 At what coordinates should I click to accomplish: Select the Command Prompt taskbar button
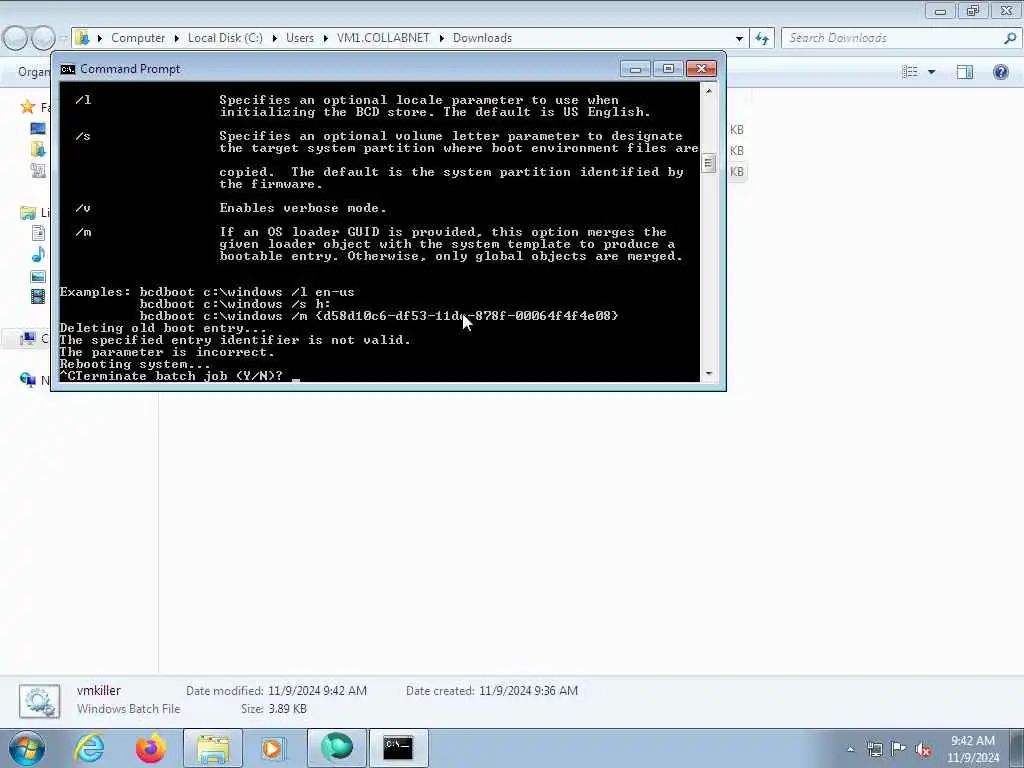tap(398, 748)
